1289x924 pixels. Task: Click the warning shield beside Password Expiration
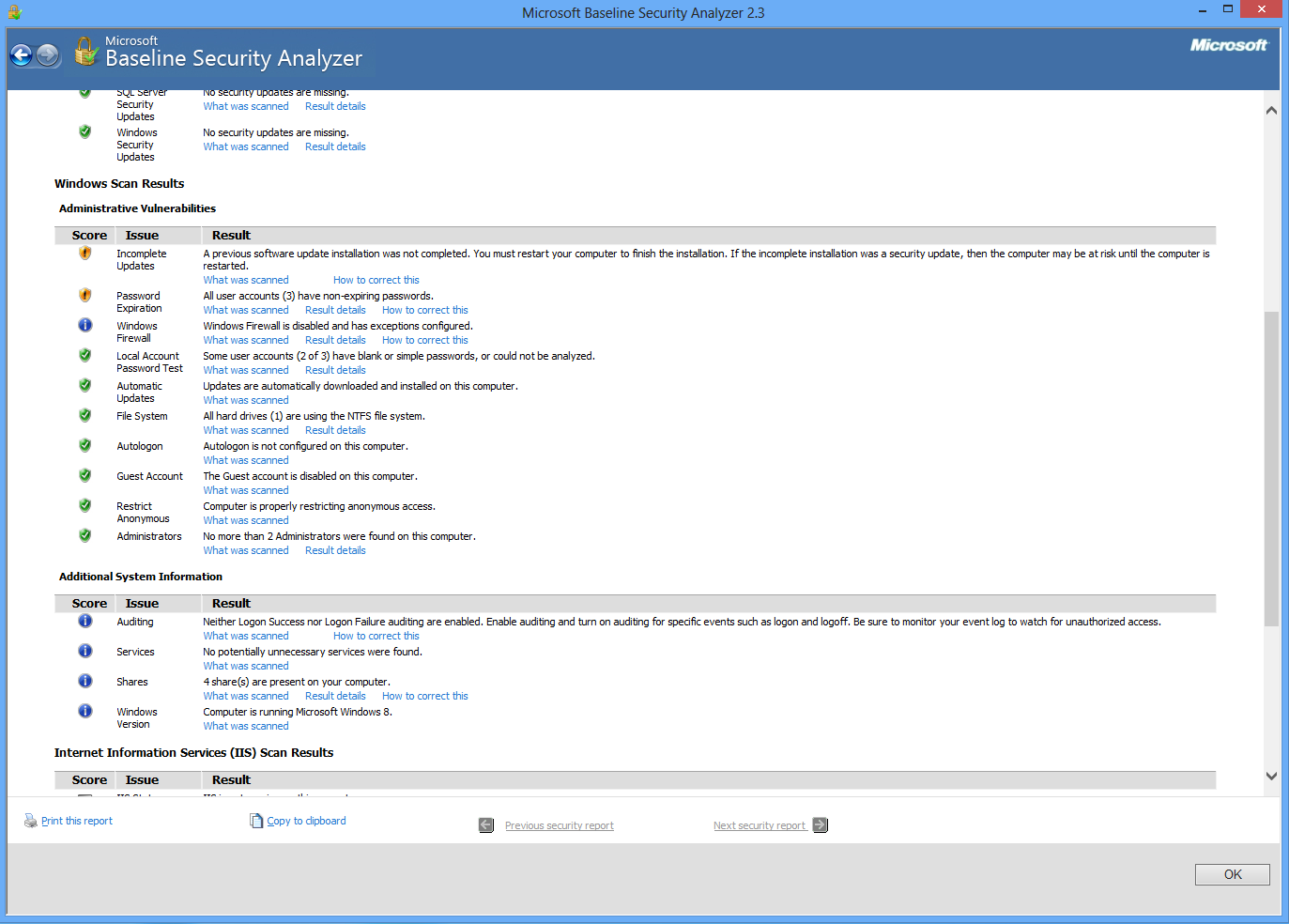pyautogui.click(x=85, y=295)
